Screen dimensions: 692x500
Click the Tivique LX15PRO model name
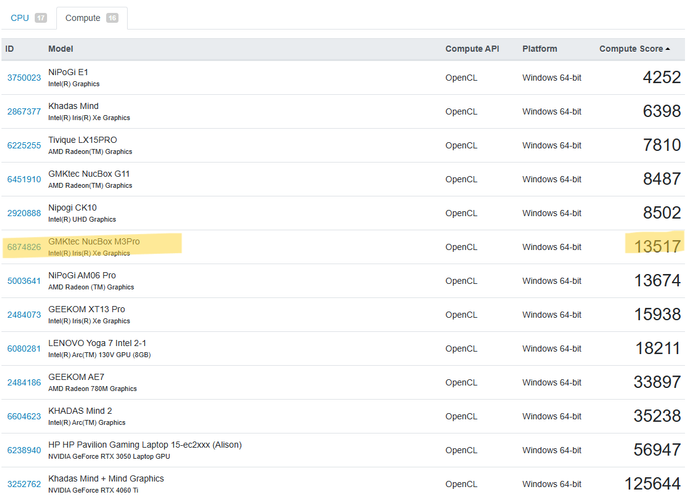83,140
